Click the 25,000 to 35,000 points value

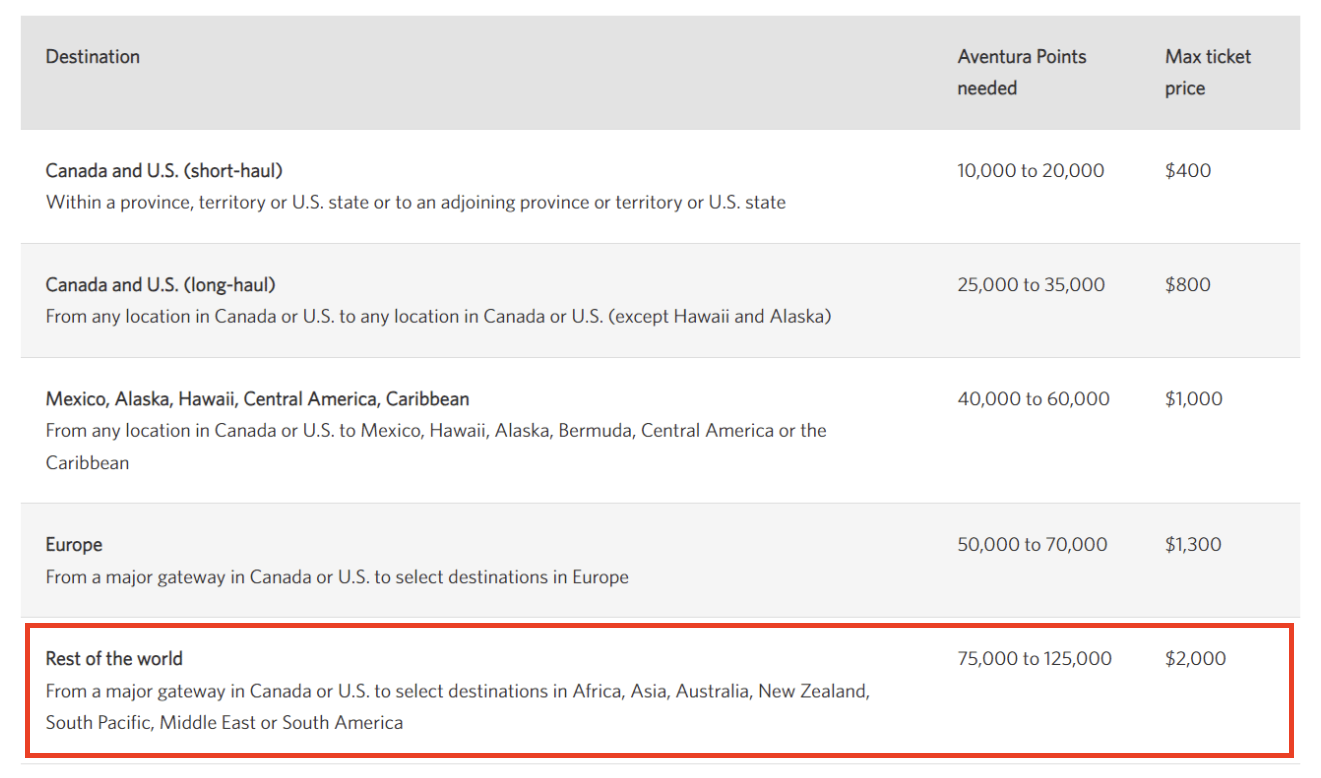point(1030,285)
